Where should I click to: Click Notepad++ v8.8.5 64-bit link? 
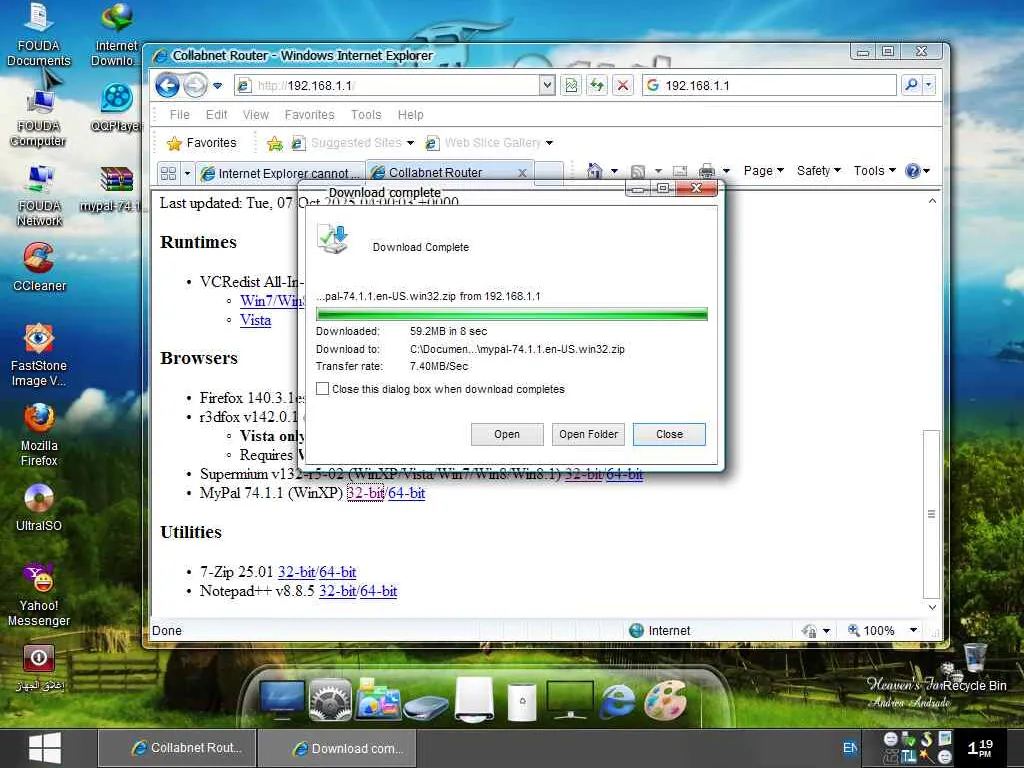(x=379, y=591)
